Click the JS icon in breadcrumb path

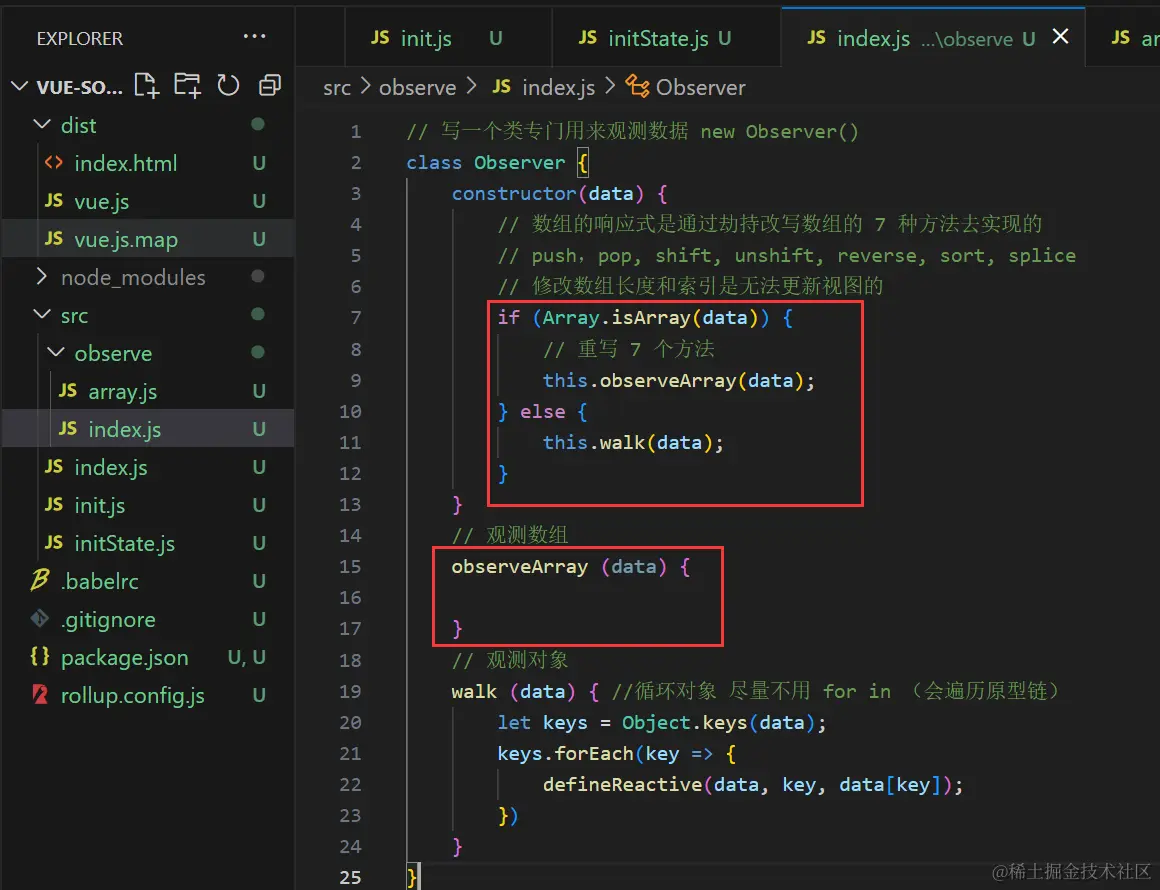pos(502,87)
